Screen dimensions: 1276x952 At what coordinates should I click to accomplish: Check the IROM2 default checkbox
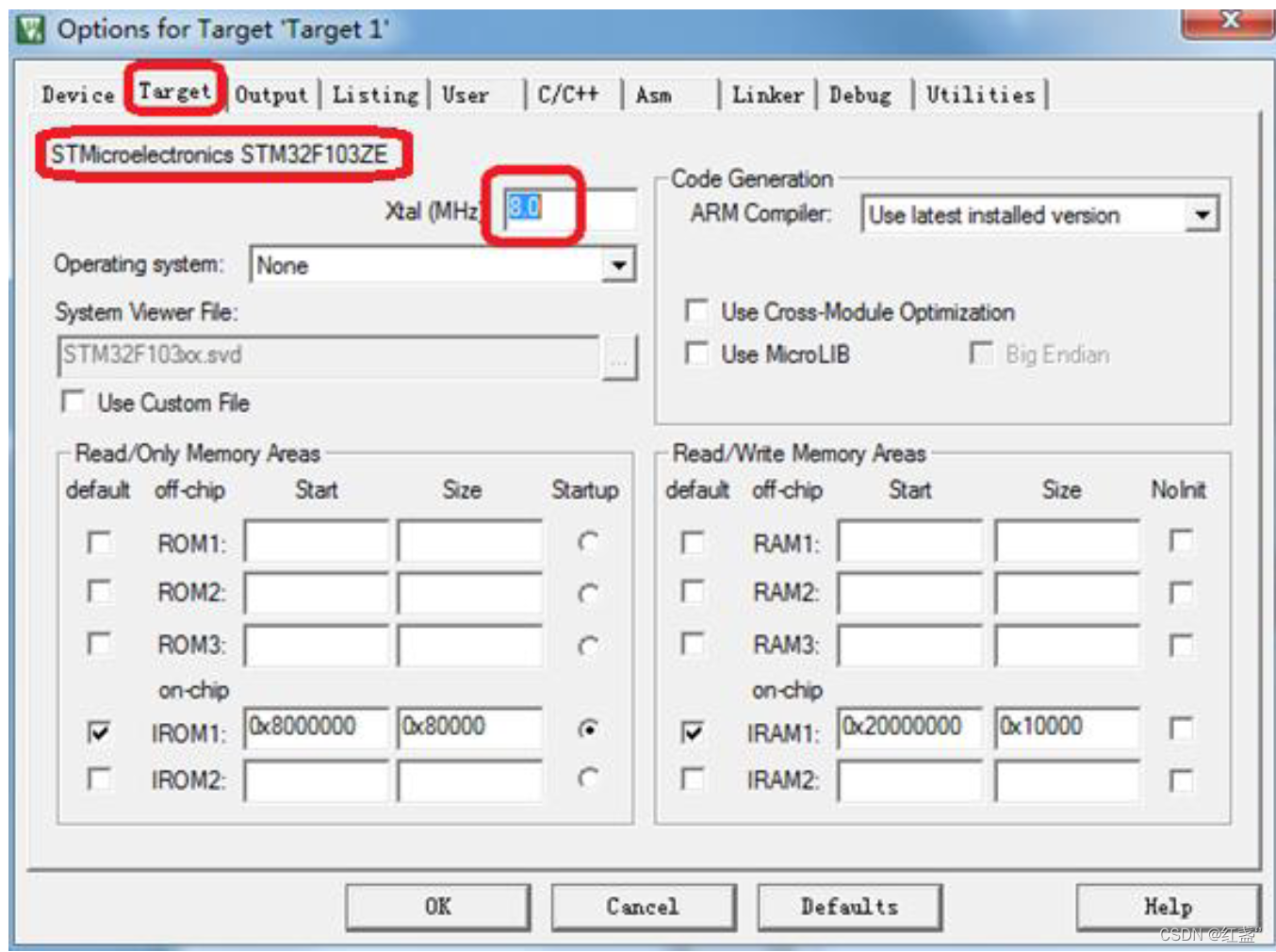(x=98, y=779)
